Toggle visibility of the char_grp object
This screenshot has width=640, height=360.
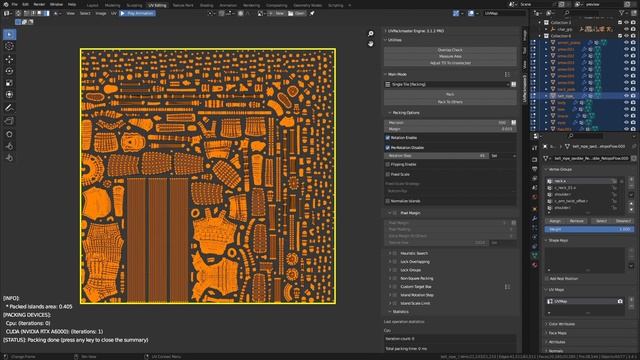pyautogui.click(x=627, y=29)
